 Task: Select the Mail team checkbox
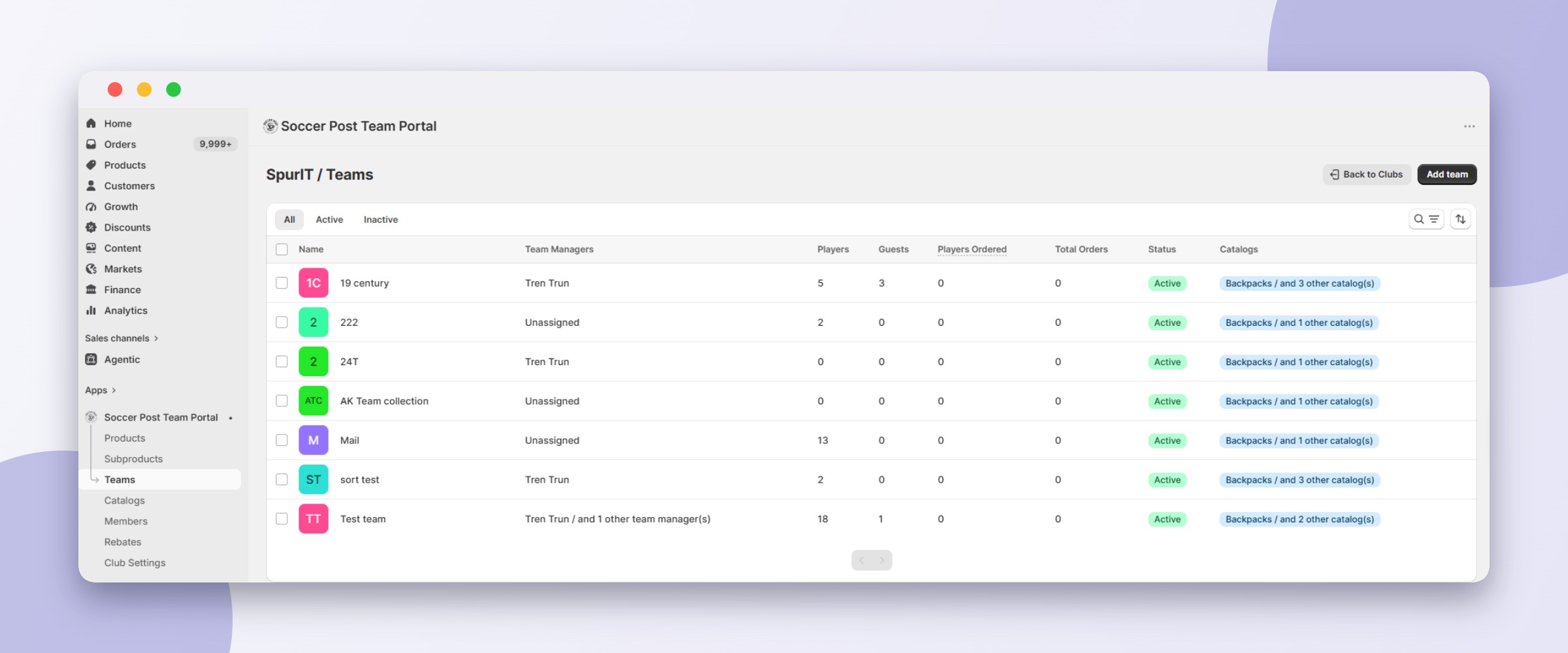tap(282, 440)
